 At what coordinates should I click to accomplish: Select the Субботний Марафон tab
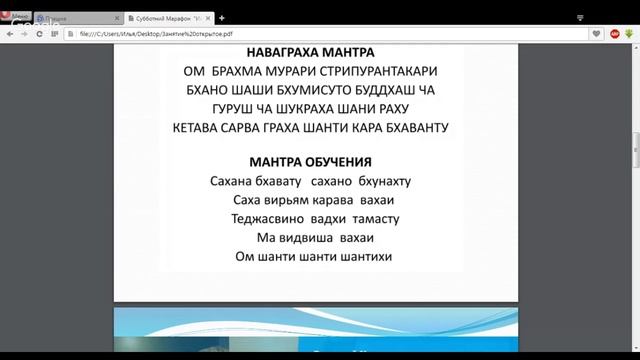[x=169, y=18]
